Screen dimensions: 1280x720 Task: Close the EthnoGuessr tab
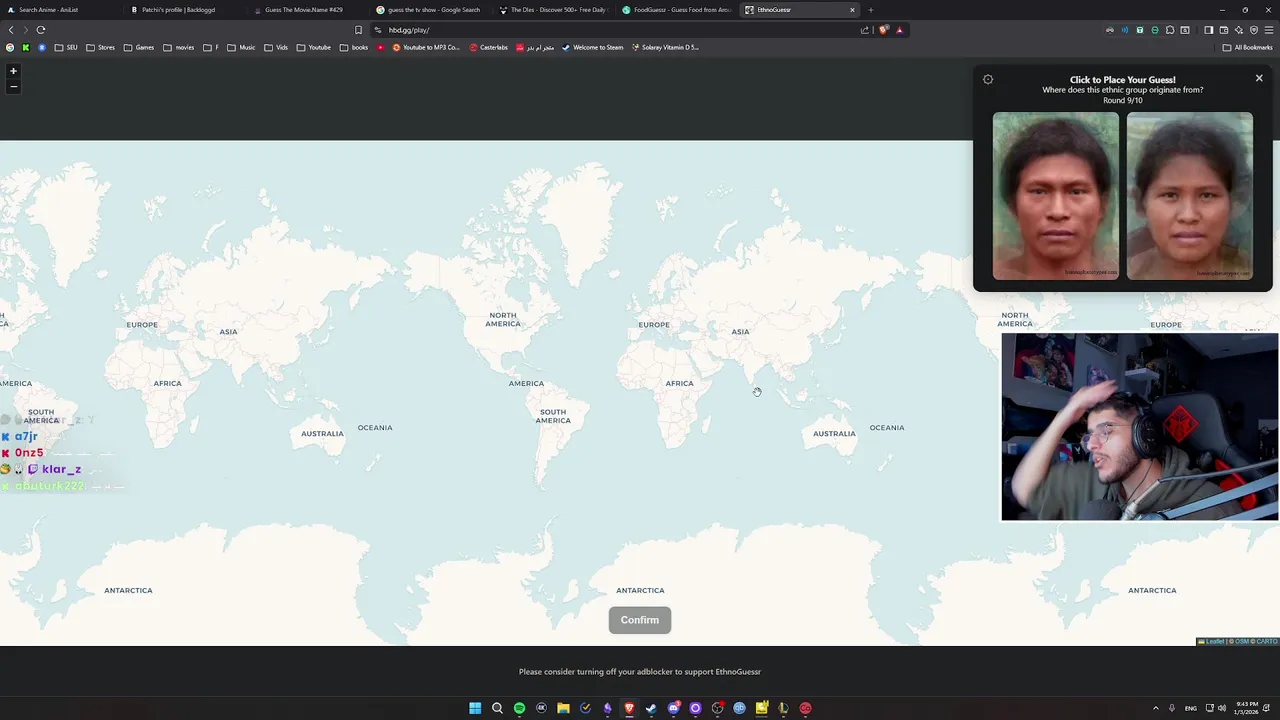click(x=852, y=10)
